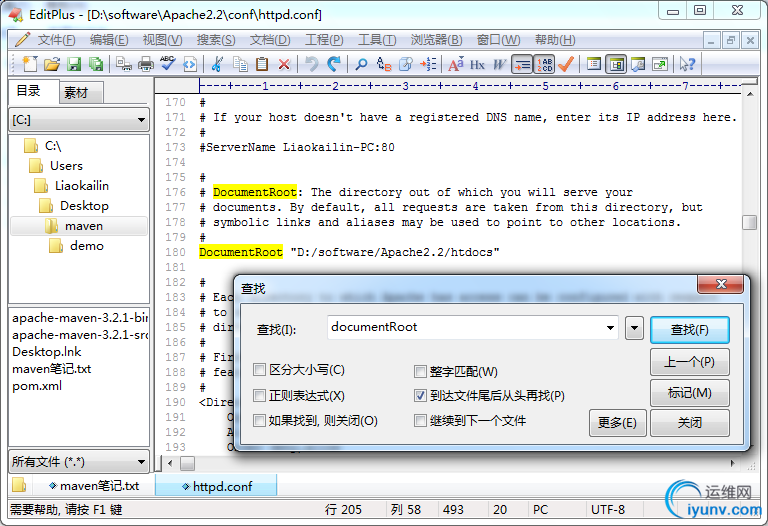Close the 查找 dialog with red X
Screen dimensions: 768x526
click(720, 284)
